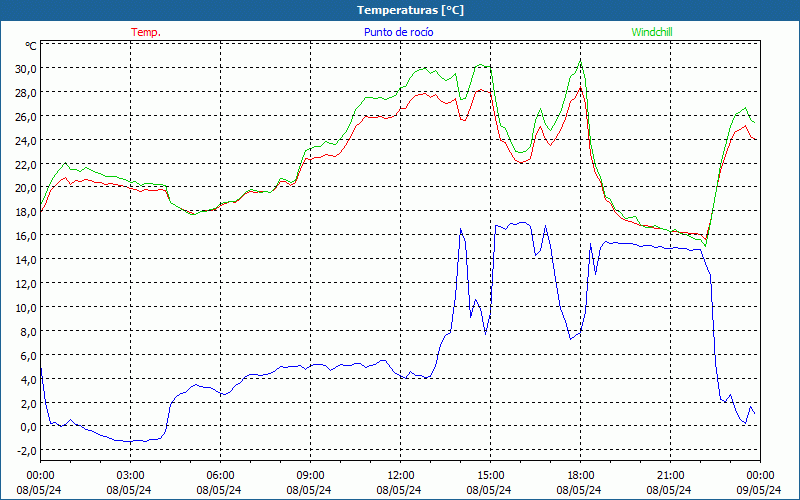Click the '4,0' y-axis value

[28, 379]
